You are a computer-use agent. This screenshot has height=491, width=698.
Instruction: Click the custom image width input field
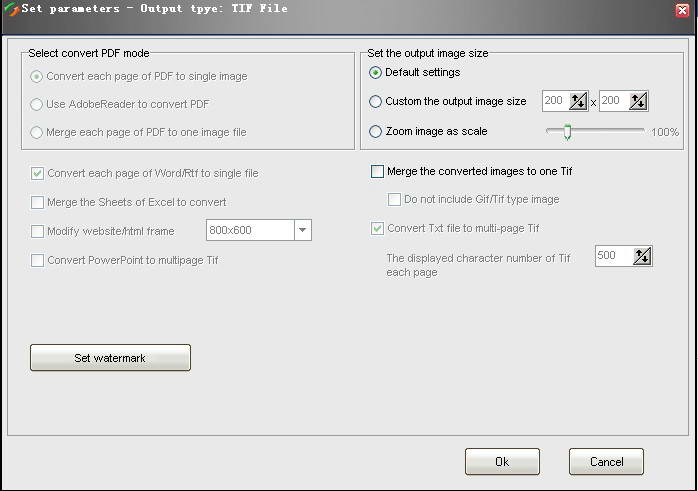point(555,101)
